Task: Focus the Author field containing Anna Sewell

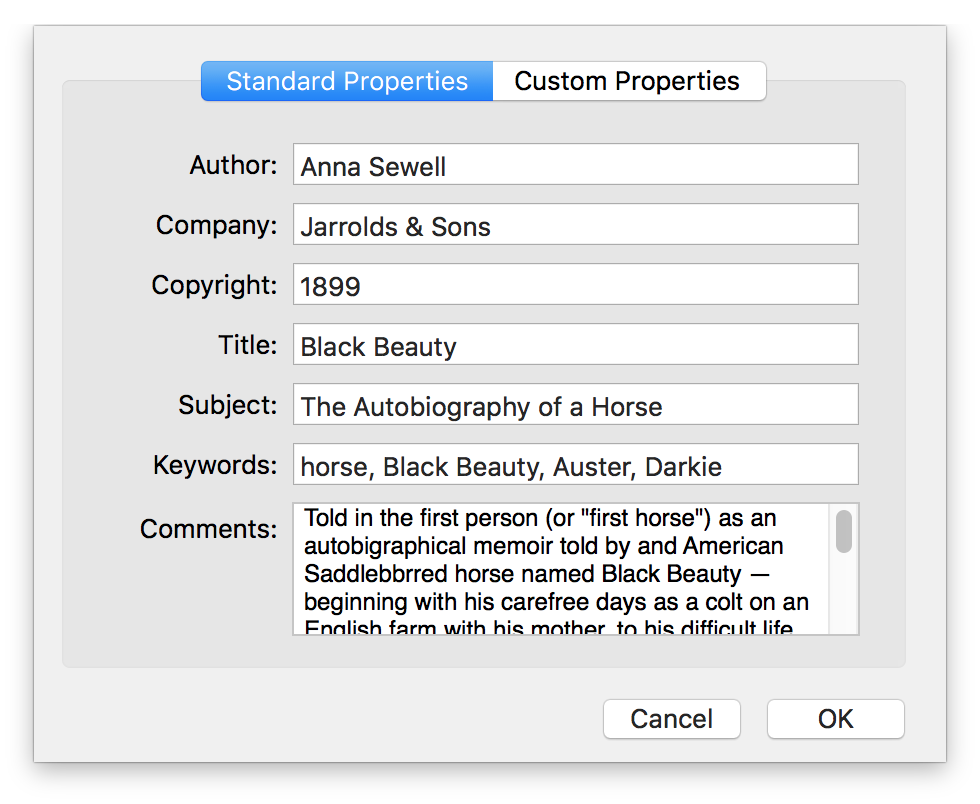Action: click(576, 164)
